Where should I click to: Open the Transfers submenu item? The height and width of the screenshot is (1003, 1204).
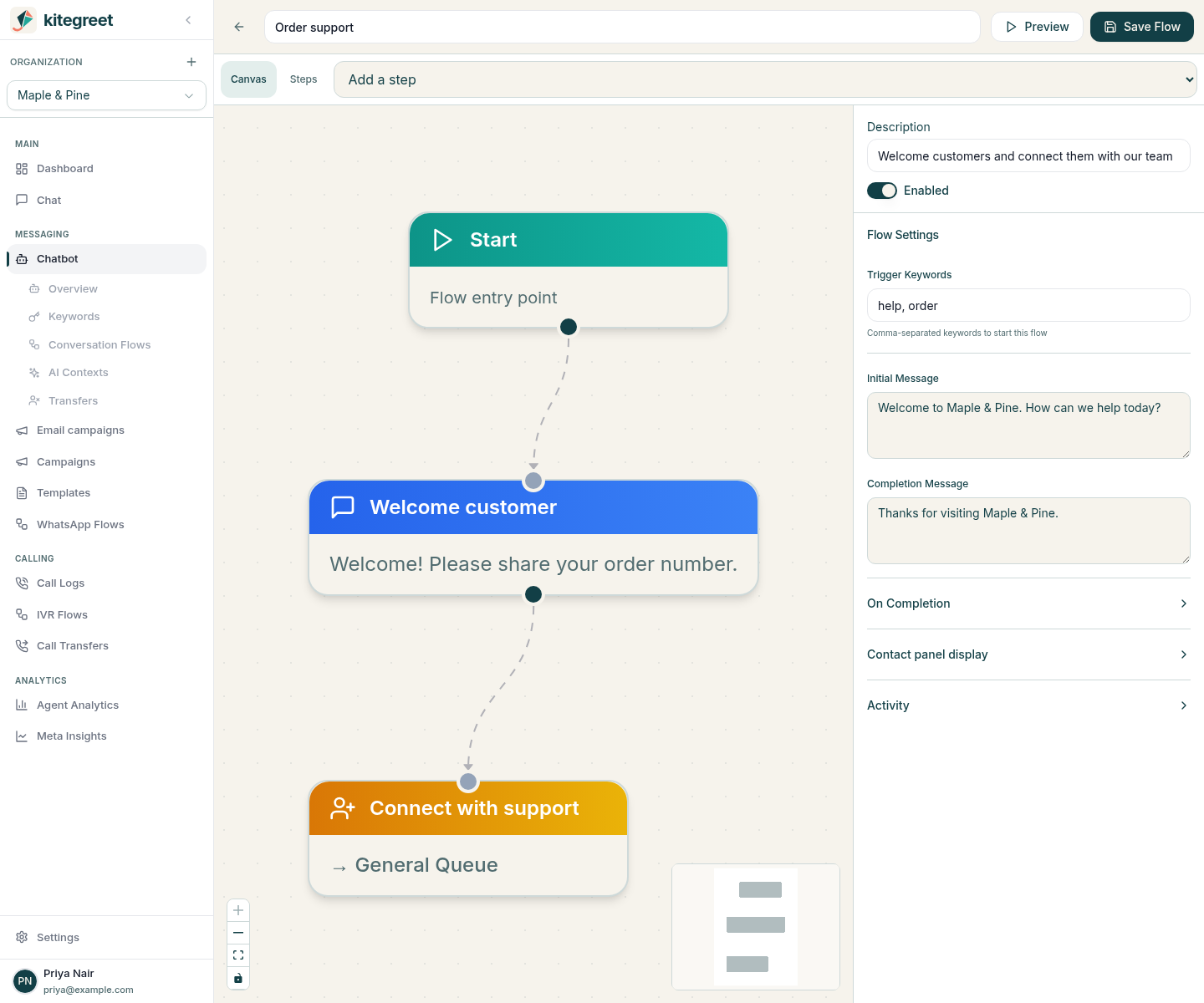(x=113, y=401)
